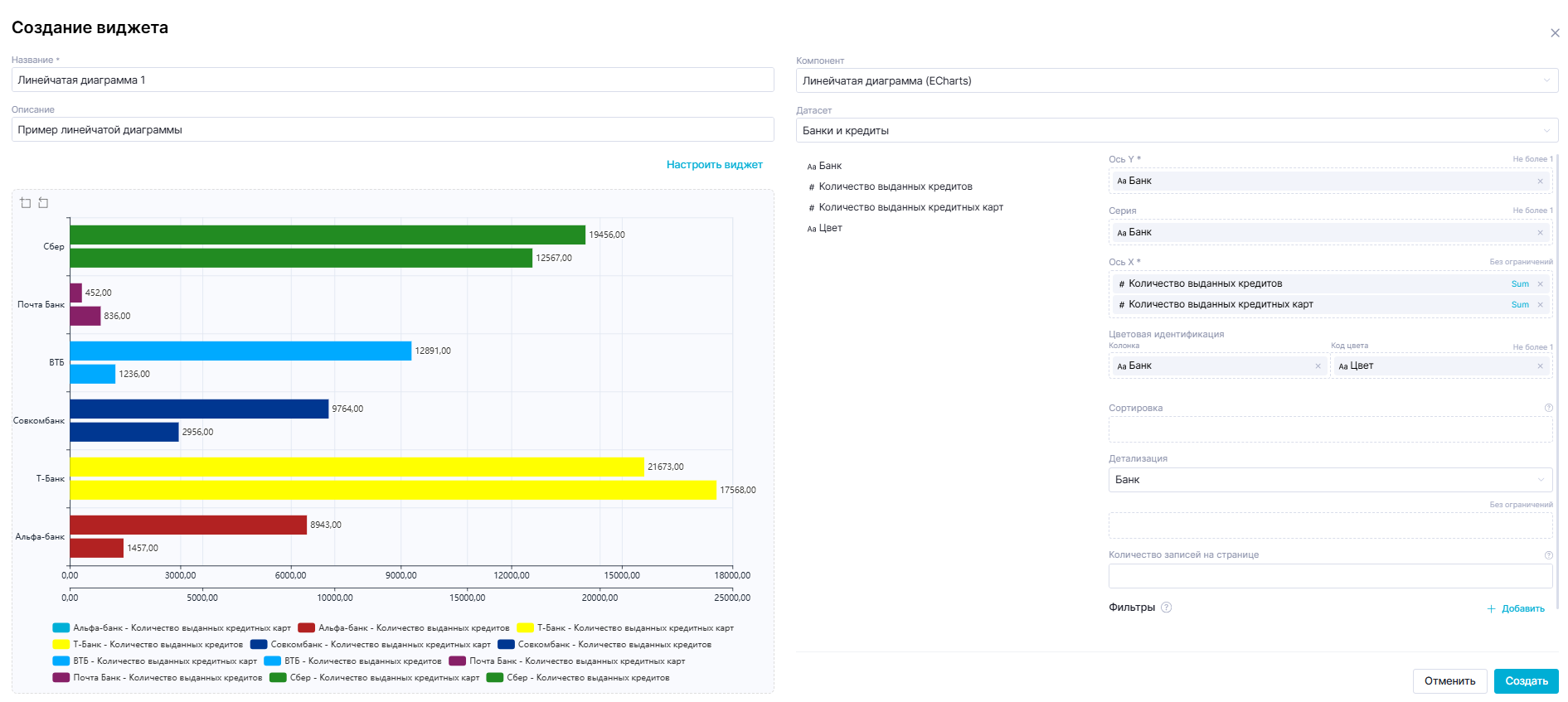The image size is (1568, 702).
Task: Open the help icon next to Фильтры
Action: 1166,608
